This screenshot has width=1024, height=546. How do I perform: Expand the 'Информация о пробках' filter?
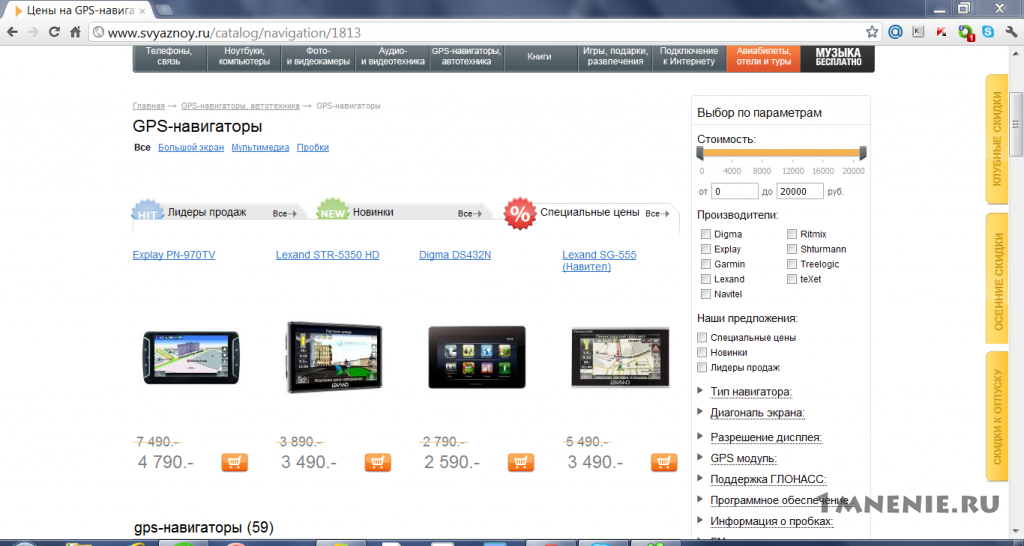pyautogui.click(x=772, y=521)
